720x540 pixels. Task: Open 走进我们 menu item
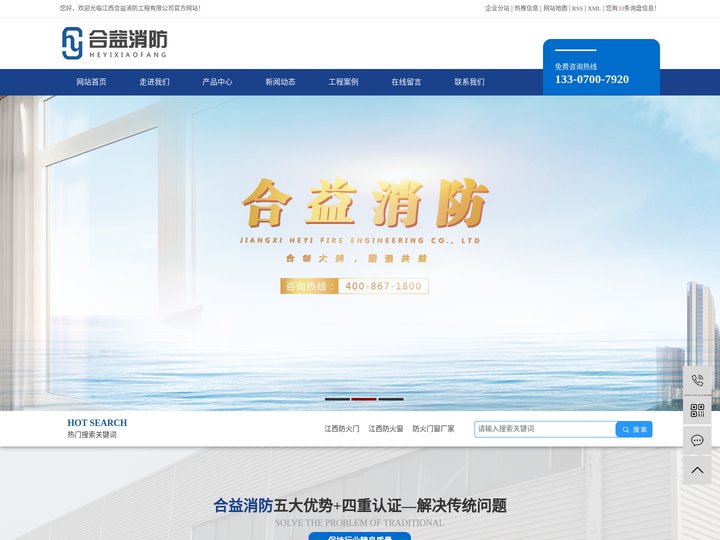[154, 82]
